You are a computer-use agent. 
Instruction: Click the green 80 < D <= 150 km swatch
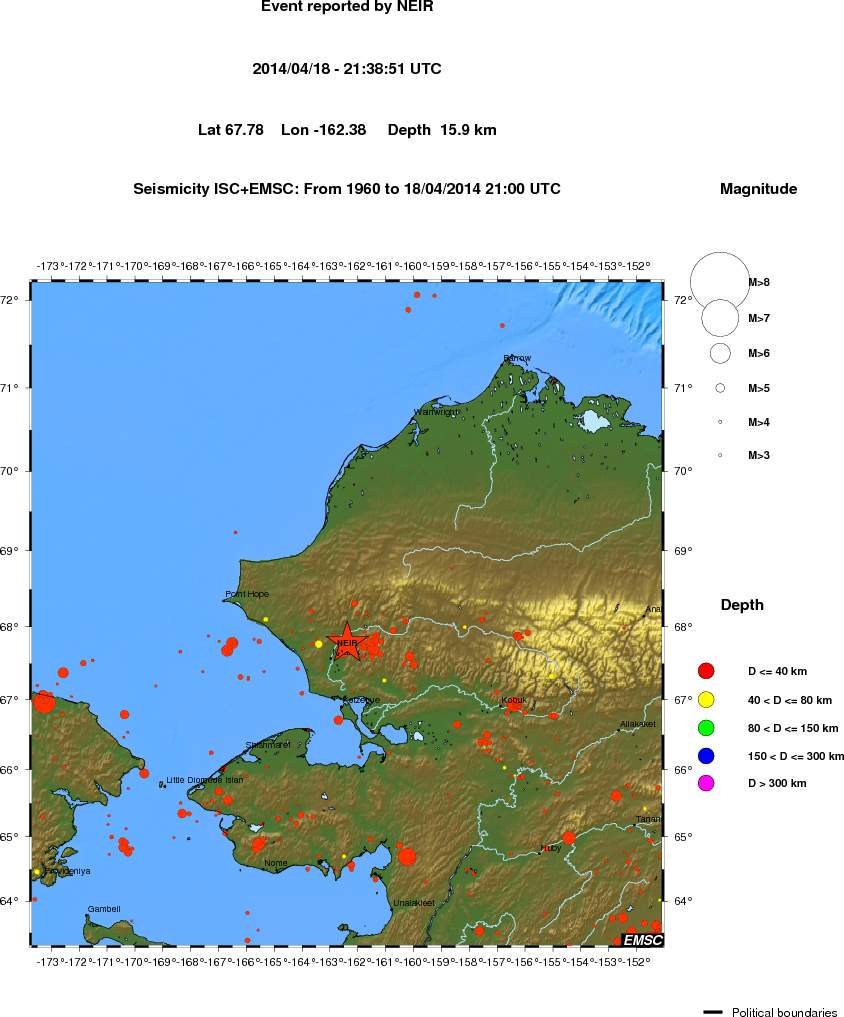[706, 728]
